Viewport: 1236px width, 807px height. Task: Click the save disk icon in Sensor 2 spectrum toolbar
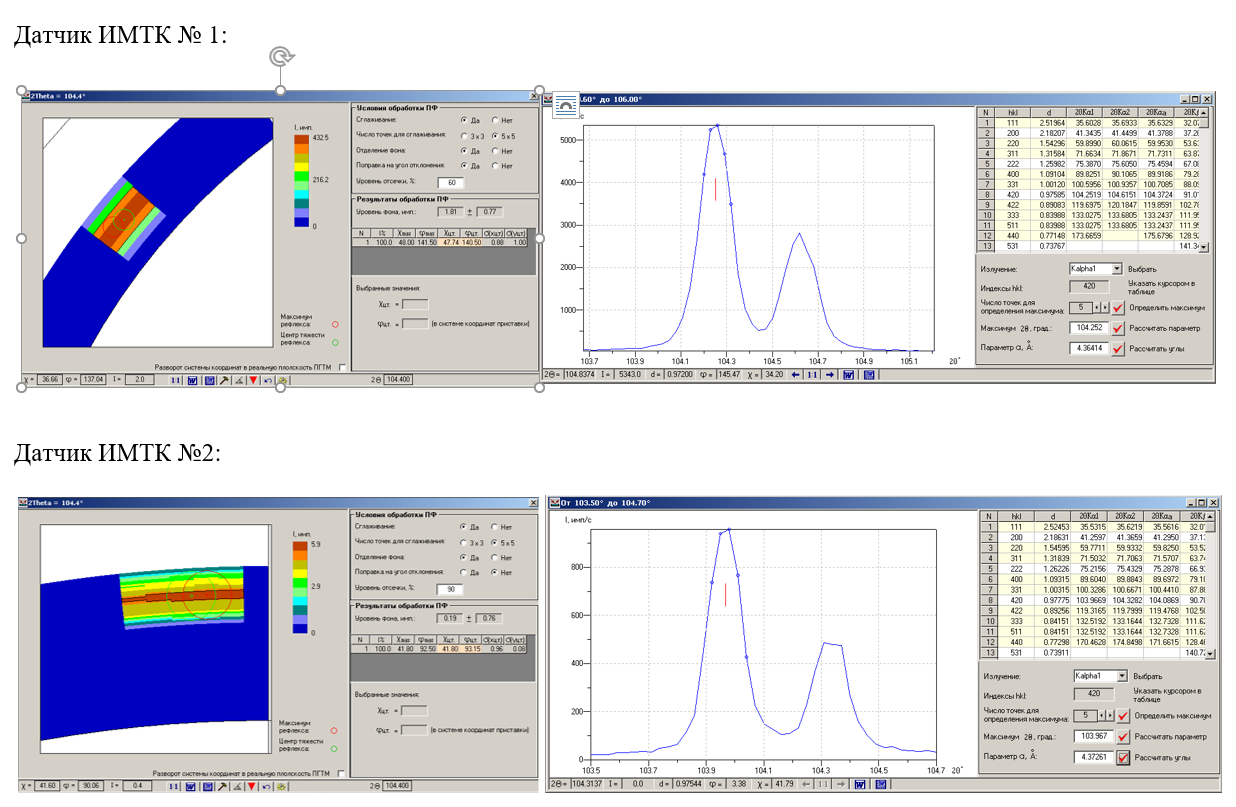coord(882,784)
